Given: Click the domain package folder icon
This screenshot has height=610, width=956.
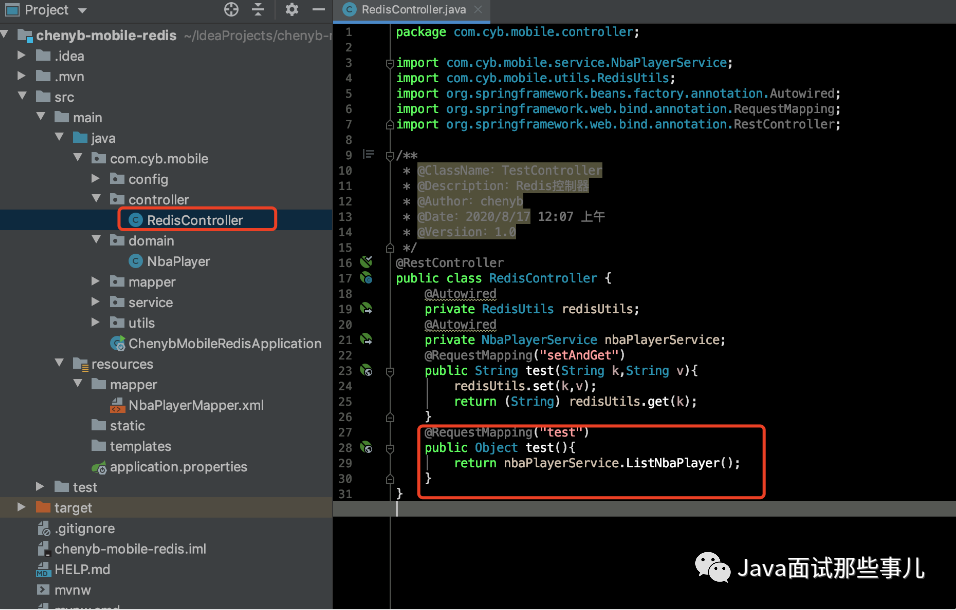Looking at the screenshot, I should point(117,240).
